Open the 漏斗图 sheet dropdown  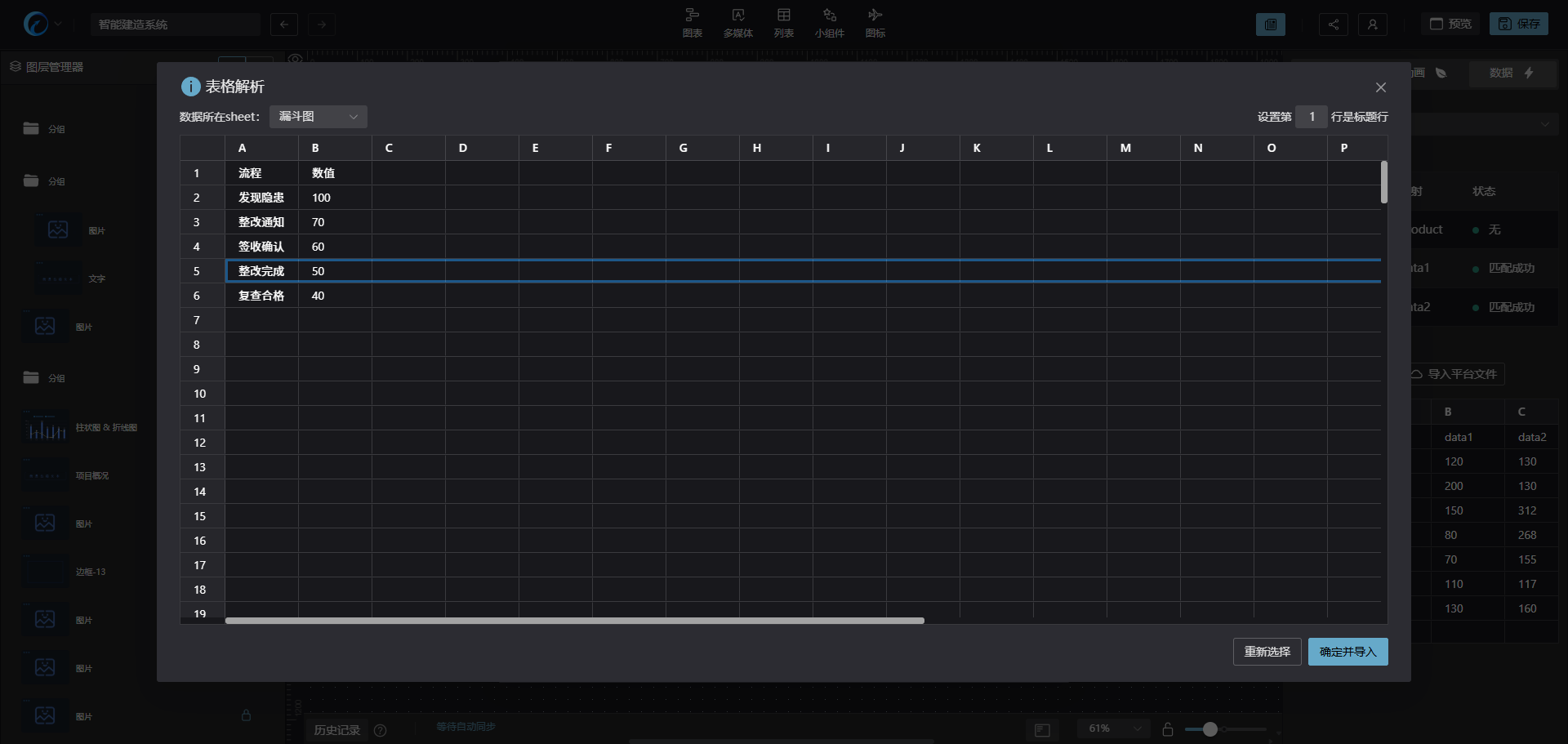click(x=318, y=117)
